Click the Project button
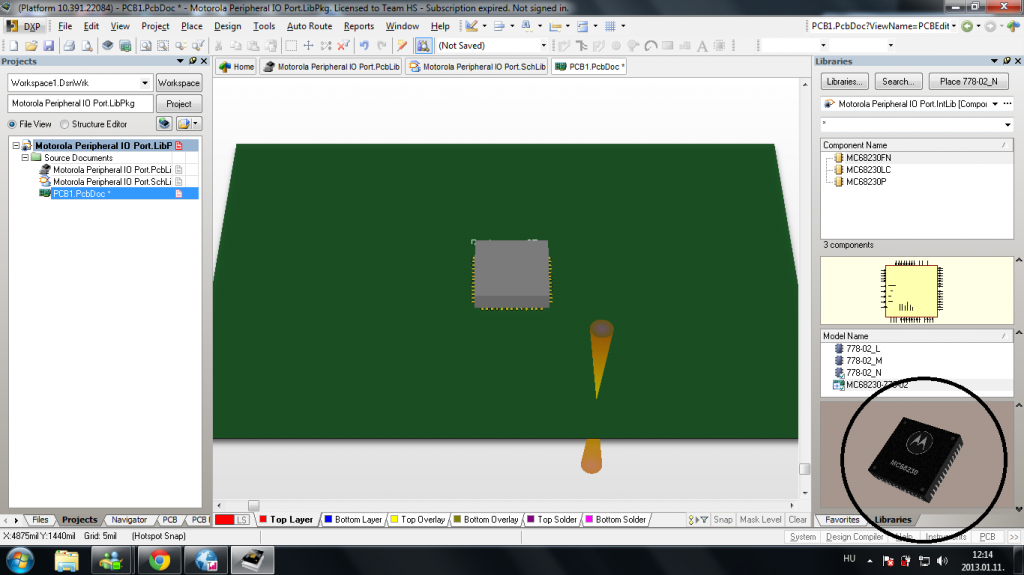 179,104
